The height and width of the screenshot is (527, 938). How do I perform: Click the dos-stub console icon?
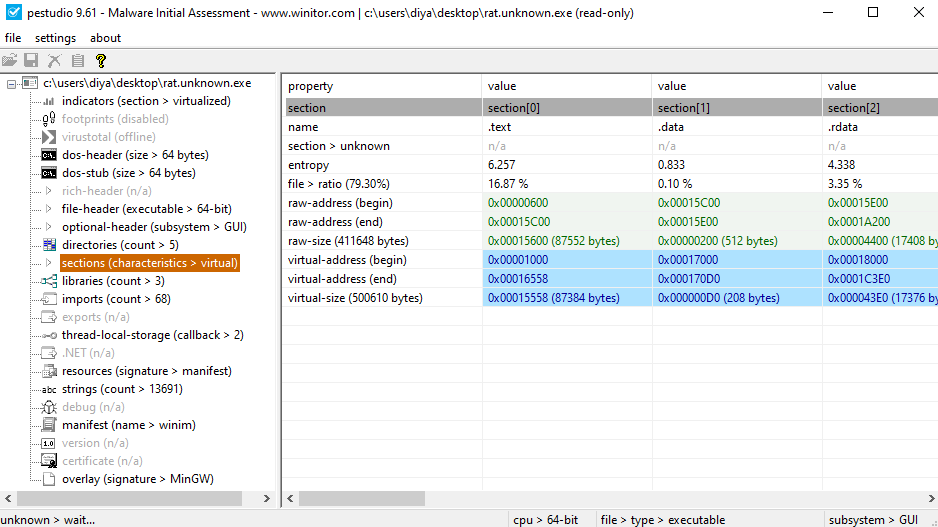pyautogui.click(x=48, y=173)
